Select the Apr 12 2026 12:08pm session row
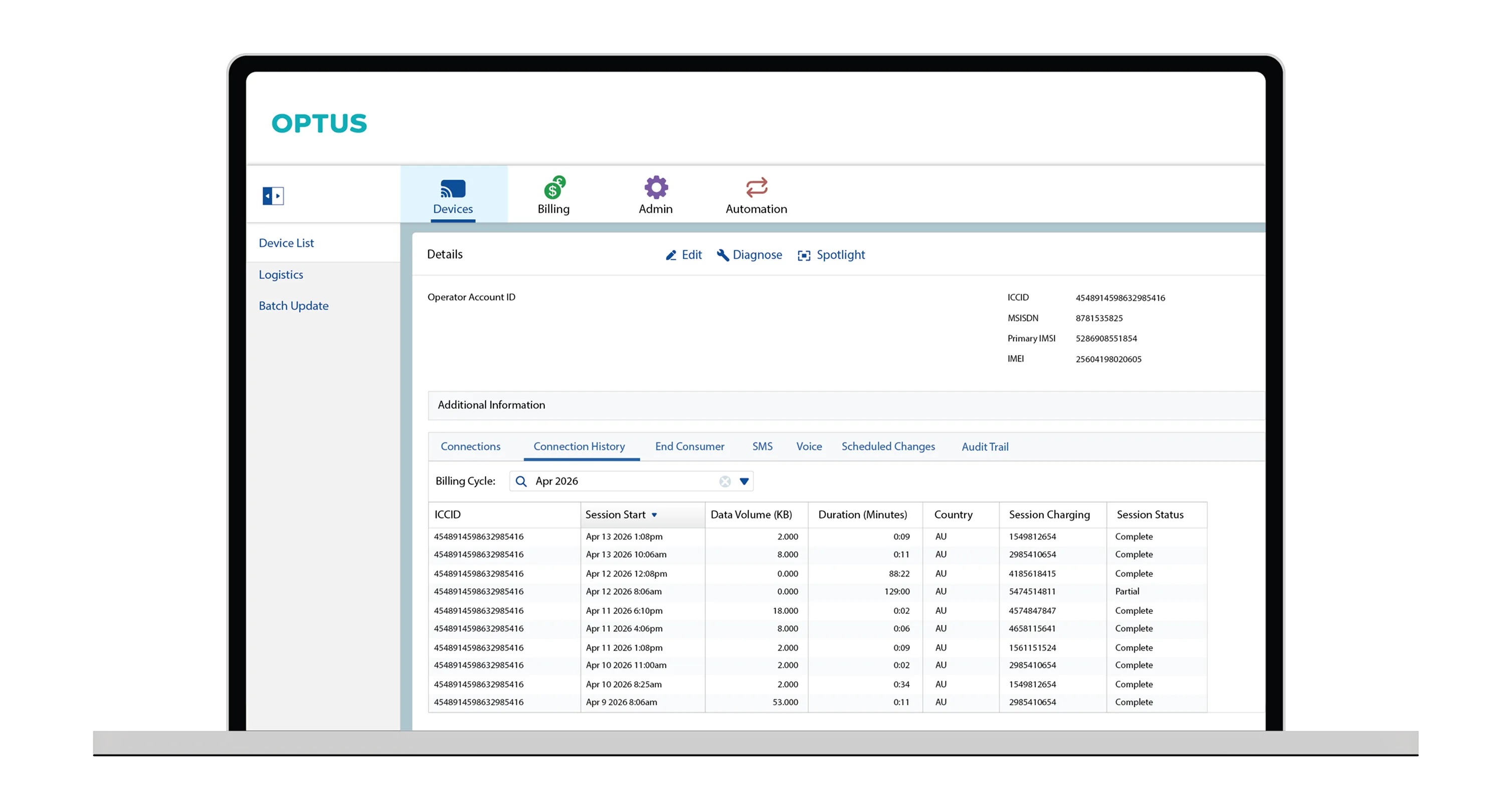This screenshot has height=801, width=1512. tap(818, 574)
